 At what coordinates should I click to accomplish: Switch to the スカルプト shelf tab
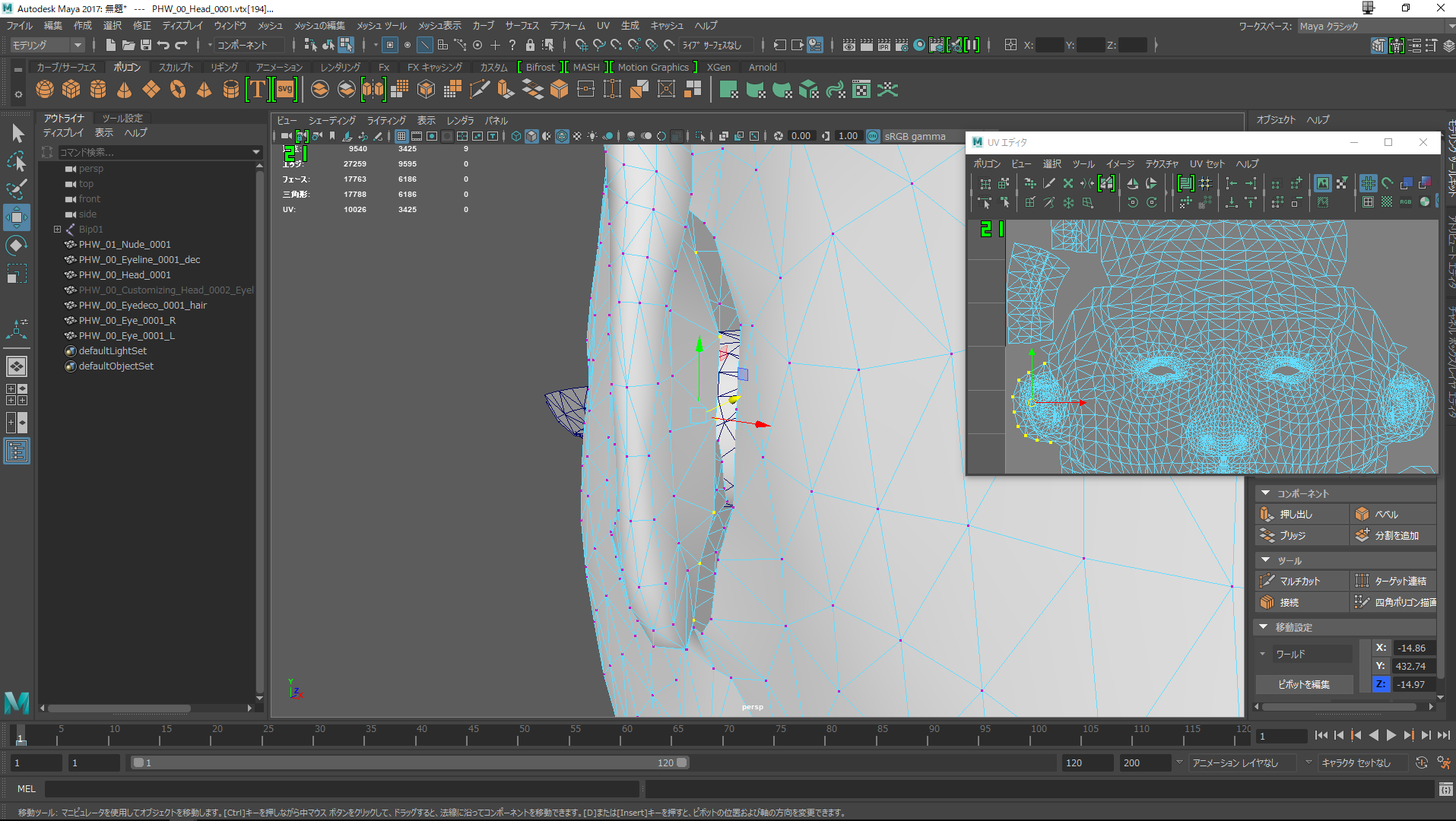click(x=176, y=68)
